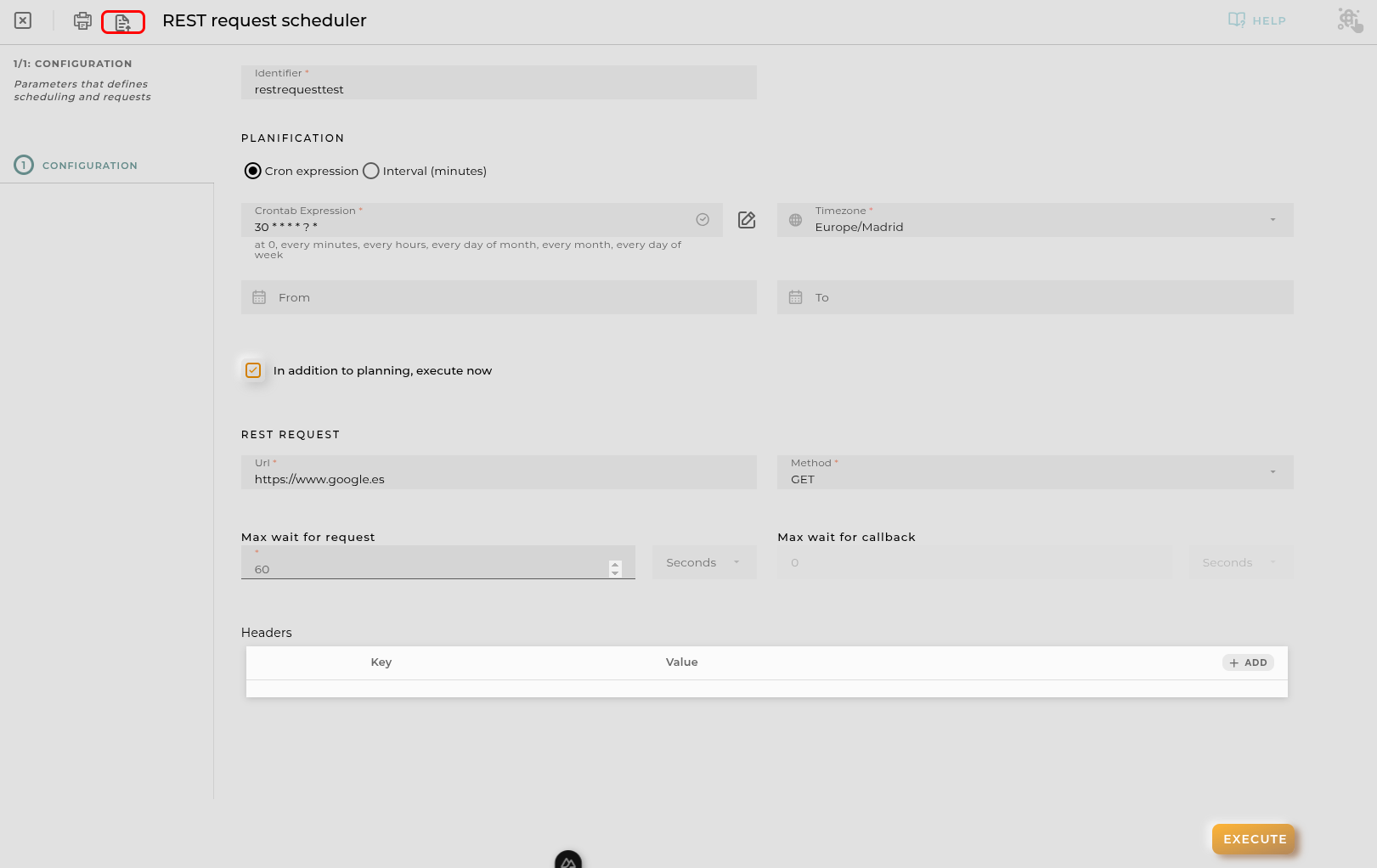The height and width of the screenshot is (868, 1377).
Task: Close the REST request scheduler form
Action: click(23, 20)
